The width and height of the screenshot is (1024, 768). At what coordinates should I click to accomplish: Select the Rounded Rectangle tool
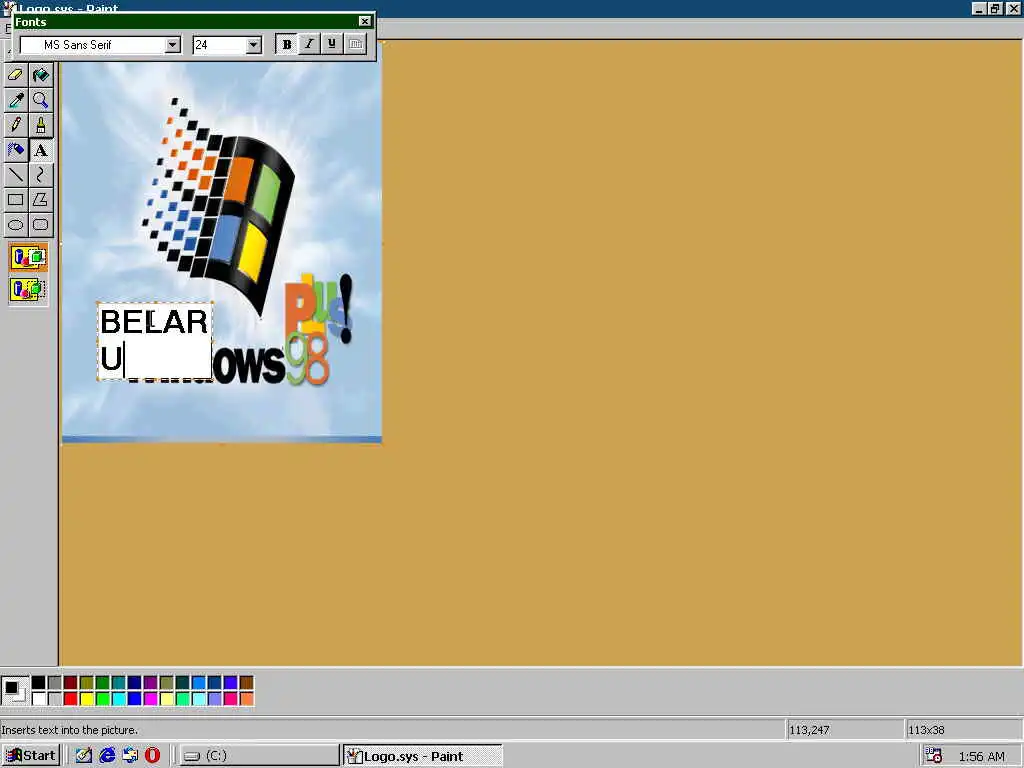(40, 225)
